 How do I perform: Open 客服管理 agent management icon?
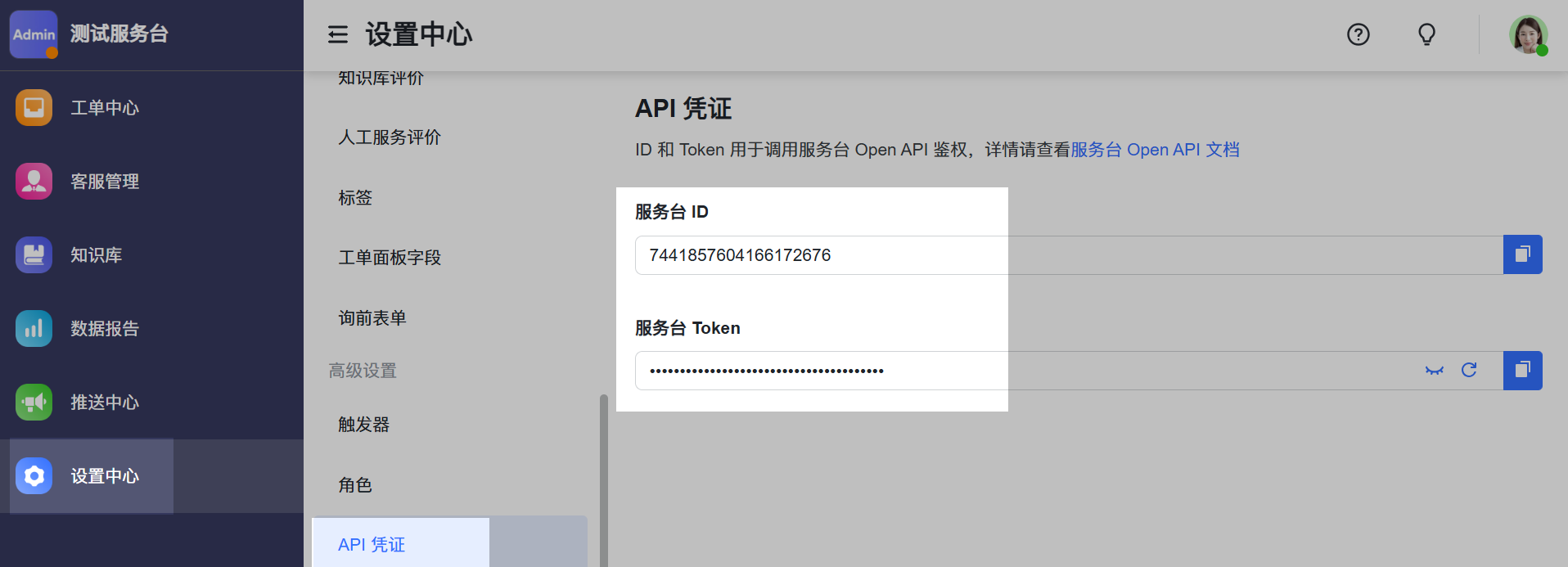(34, 181)
